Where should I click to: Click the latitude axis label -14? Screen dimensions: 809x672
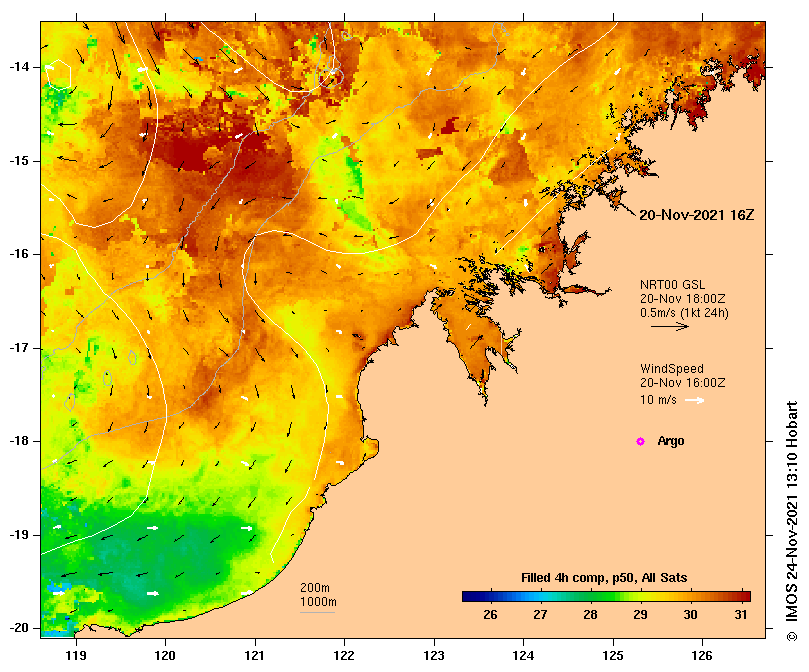pyautogui.click(x=20, y=67)
